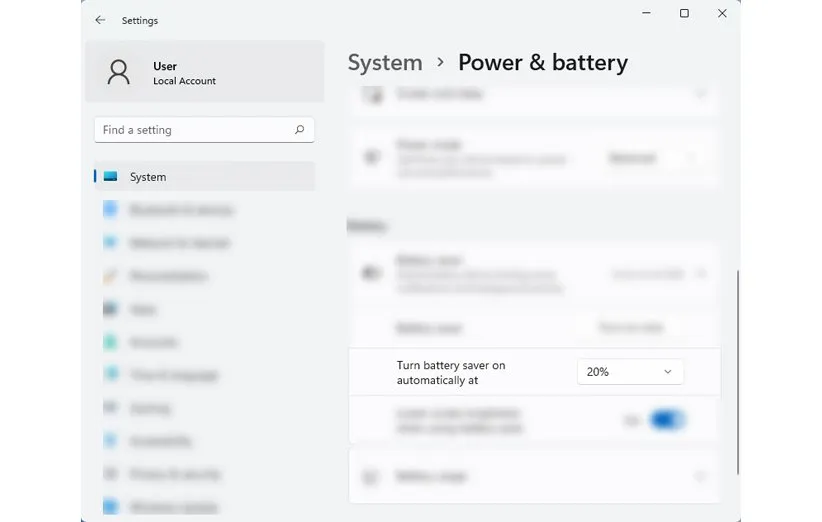The height and width of the screenshot is (522, 822).
Task: Select the Personalization paintbrush icon
Action: coord(111,276)
